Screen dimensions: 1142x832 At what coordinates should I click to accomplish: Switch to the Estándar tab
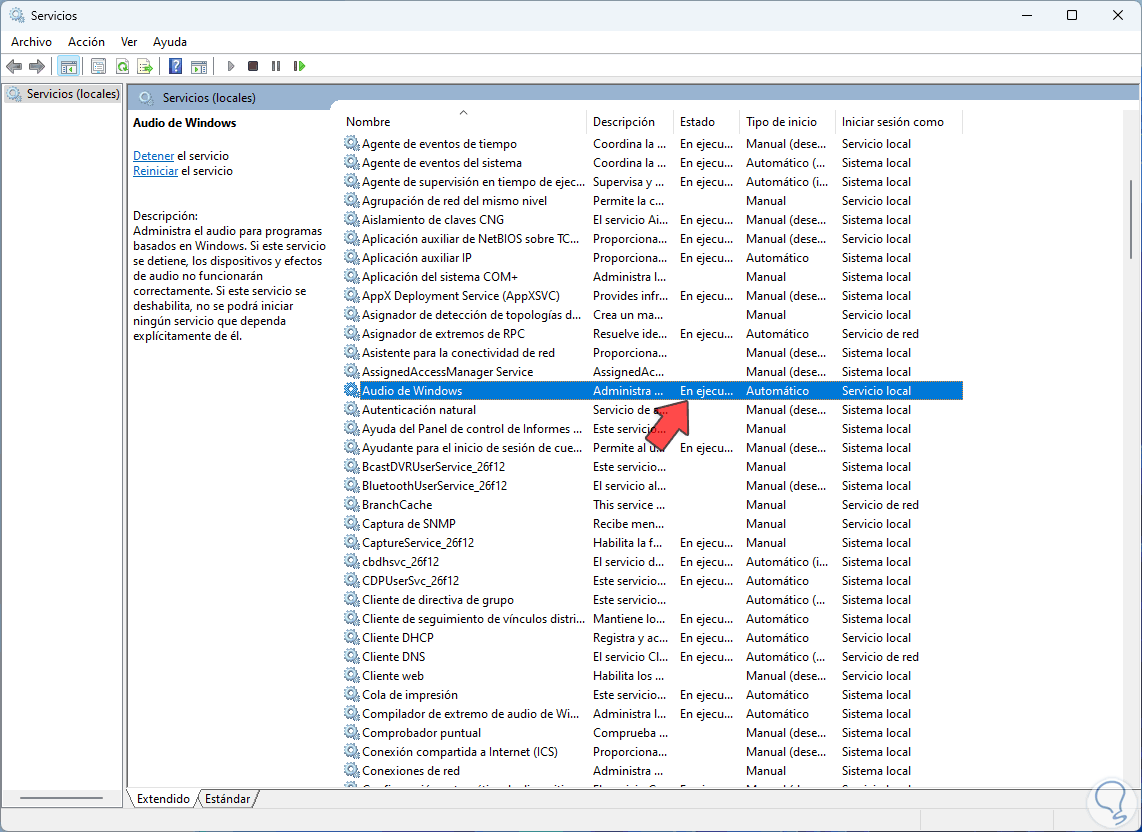coord(227,798)
